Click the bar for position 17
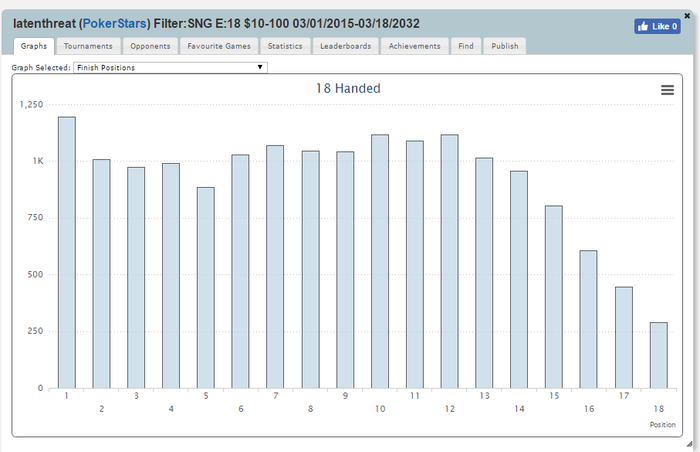 click(x=624, y=338)
